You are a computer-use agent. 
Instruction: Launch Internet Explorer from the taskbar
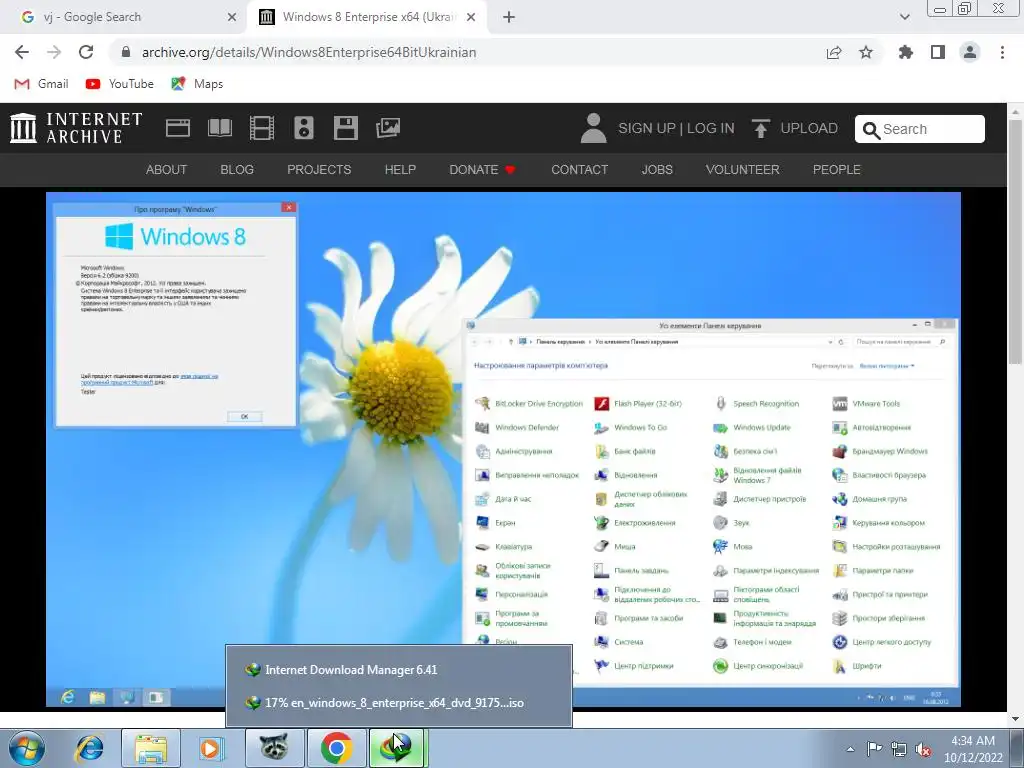89,748
